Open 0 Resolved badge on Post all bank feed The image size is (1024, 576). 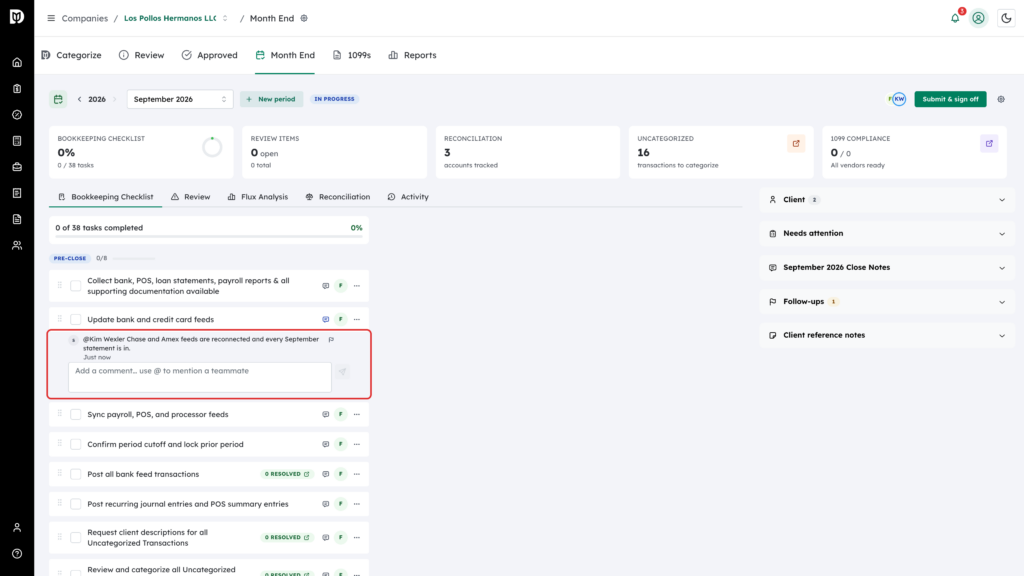(287, 474)
